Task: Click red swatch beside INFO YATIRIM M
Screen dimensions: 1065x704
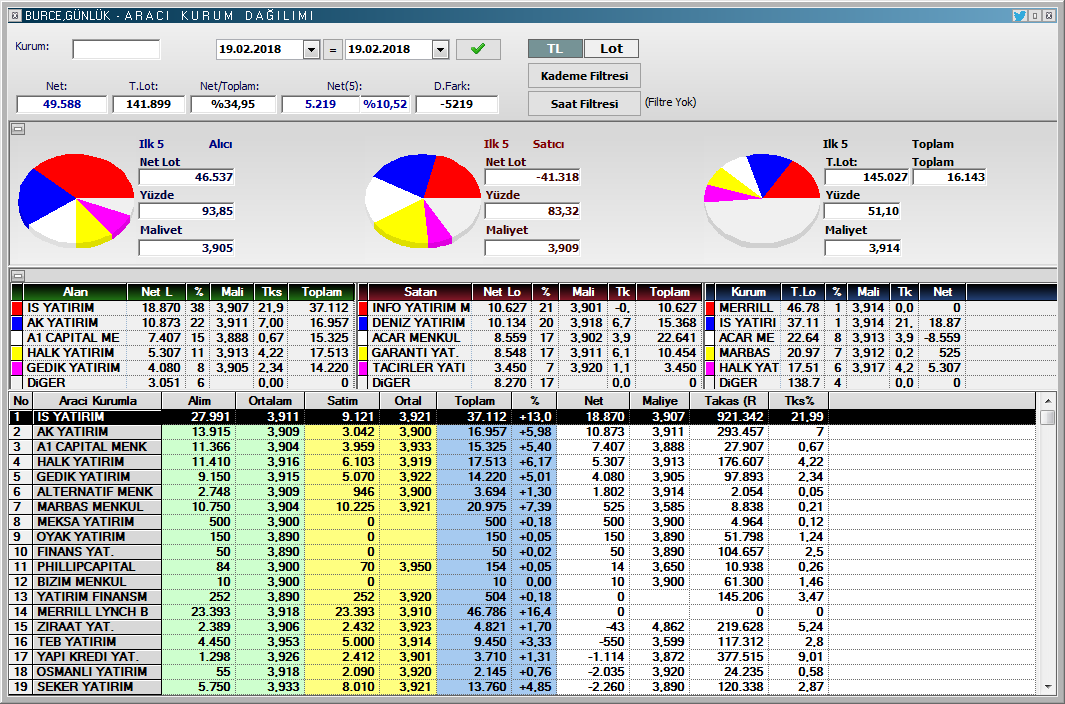Action: tap(363, 308)
